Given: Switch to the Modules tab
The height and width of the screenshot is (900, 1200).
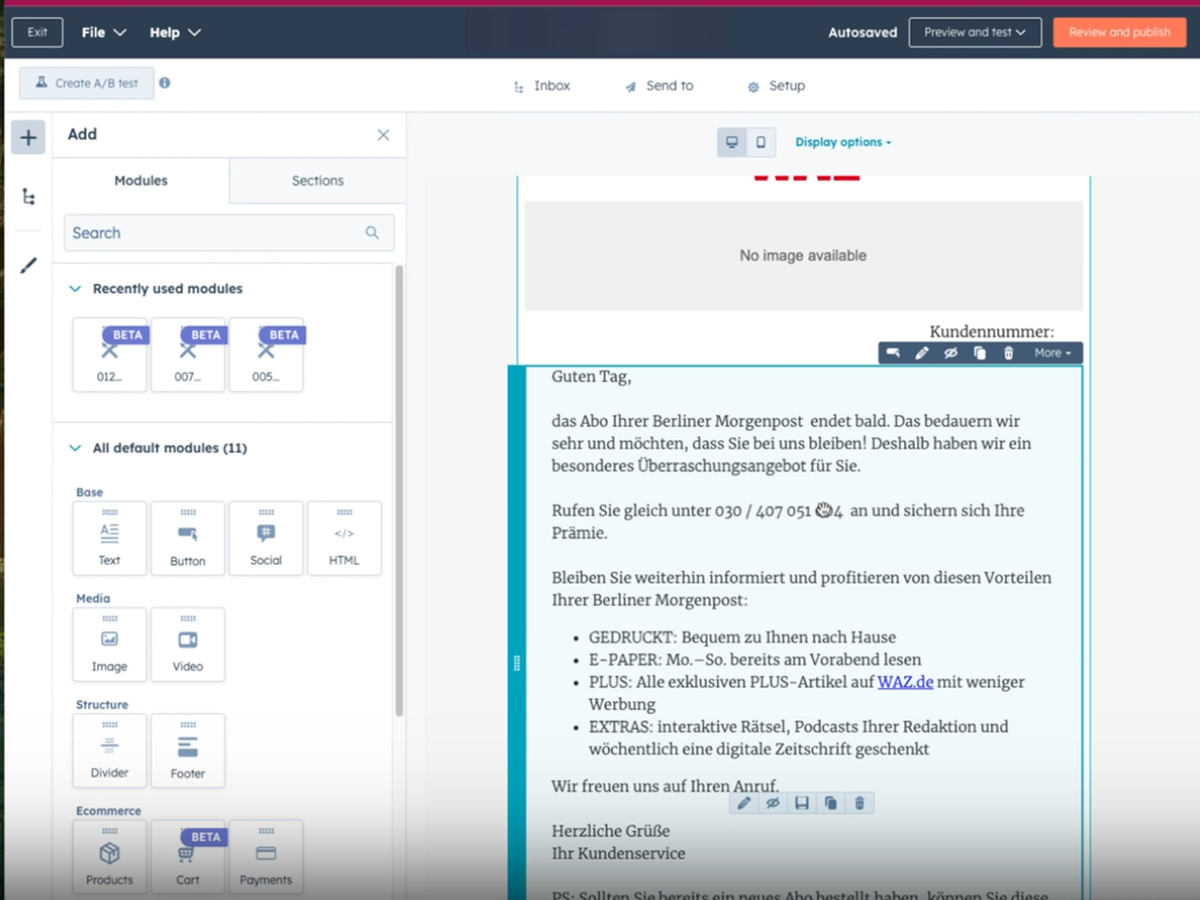Looking at the screenshot, I should coord(141,181).
